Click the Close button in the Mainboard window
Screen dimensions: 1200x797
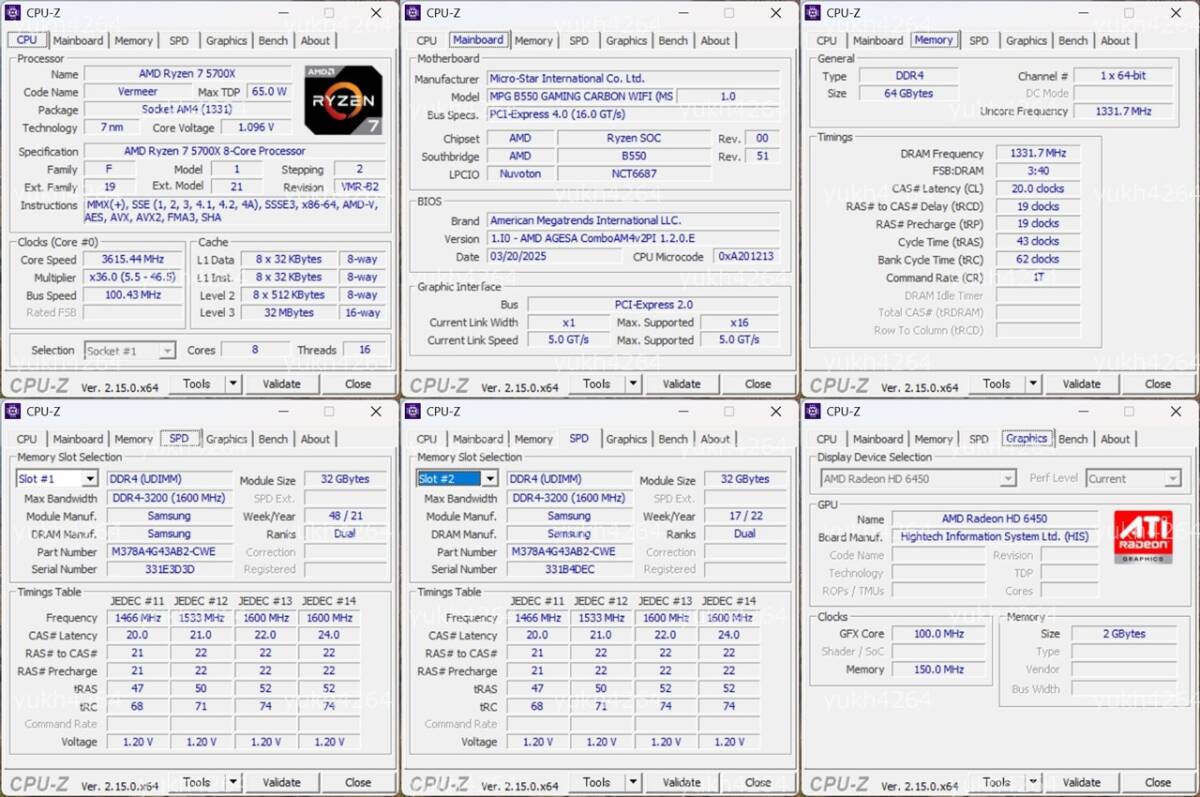click(758, 384)
